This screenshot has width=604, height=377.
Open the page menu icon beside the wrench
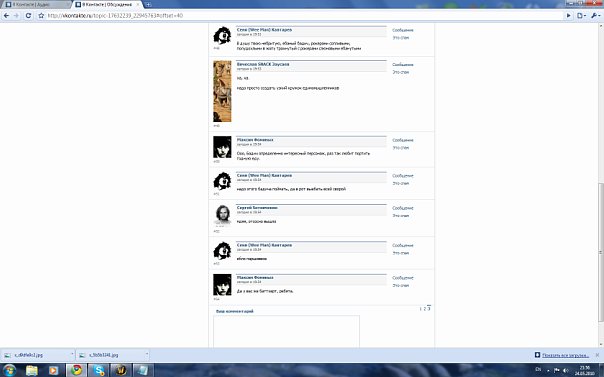coord(581,16)
